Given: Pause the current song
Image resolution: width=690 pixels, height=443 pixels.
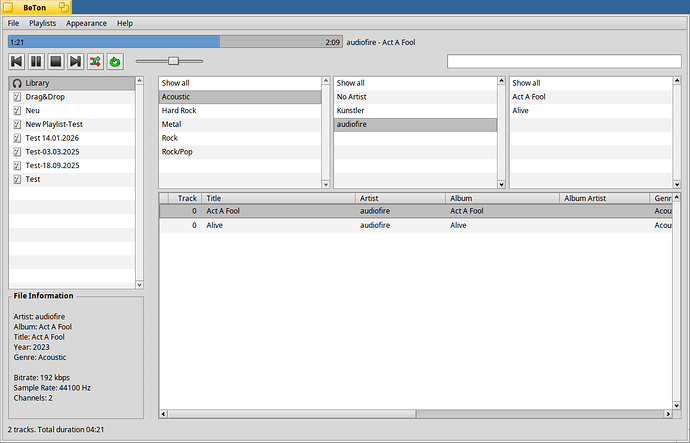Looking at the screenshot, I should pos(36,62).
